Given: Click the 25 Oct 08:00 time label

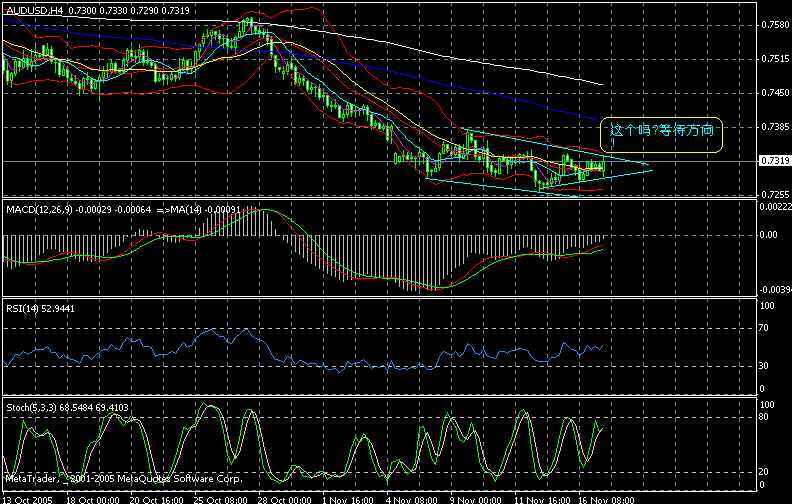Looking at the screenshot, I should [220, 500].
